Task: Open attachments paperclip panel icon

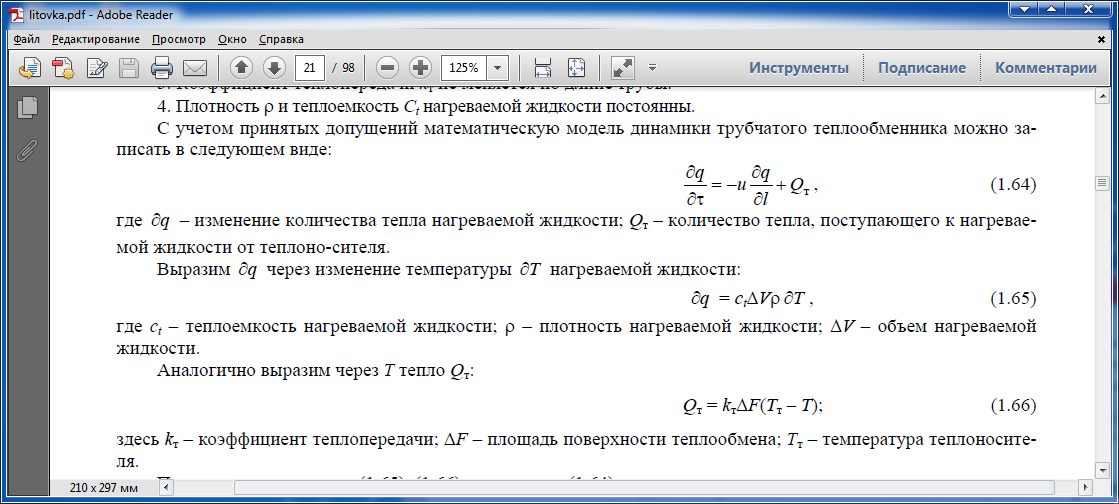Action: [x=27, y=150]
